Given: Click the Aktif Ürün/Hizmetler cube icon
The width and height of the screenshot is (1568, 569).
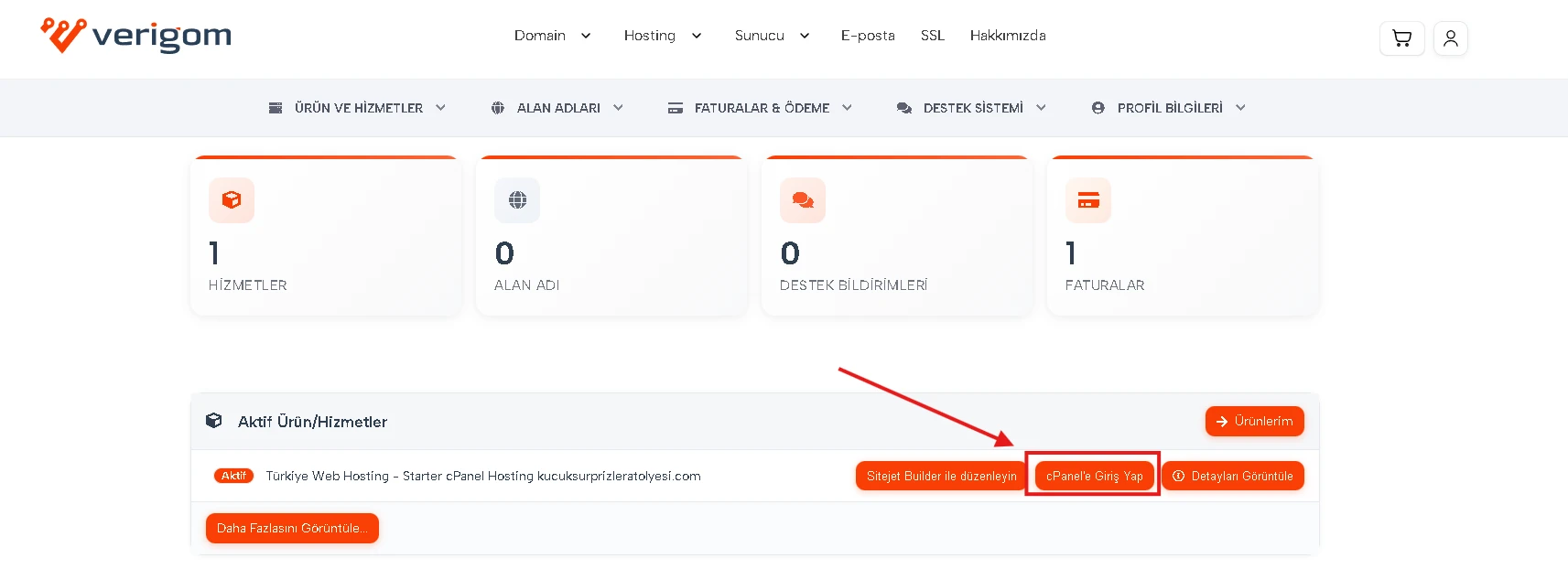Looking at the screenshot, I should coord(214,421).
